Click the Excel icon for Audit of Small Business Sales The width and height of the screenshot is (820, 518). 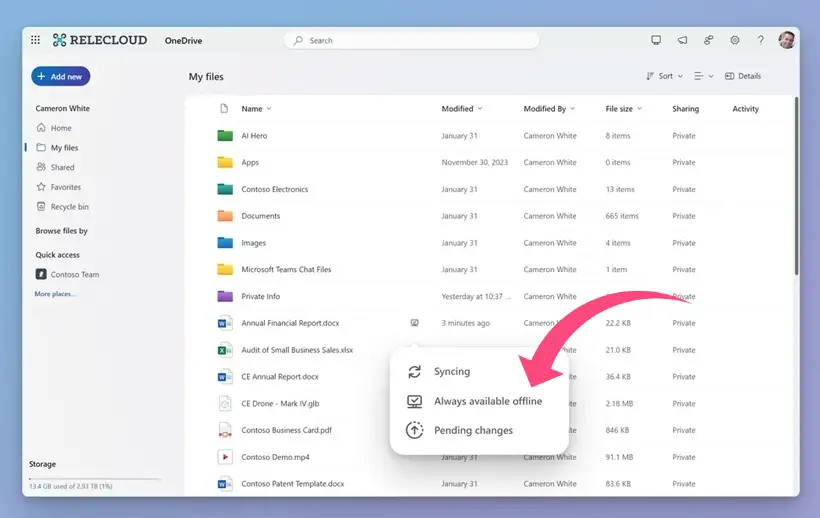pos(225,350)
